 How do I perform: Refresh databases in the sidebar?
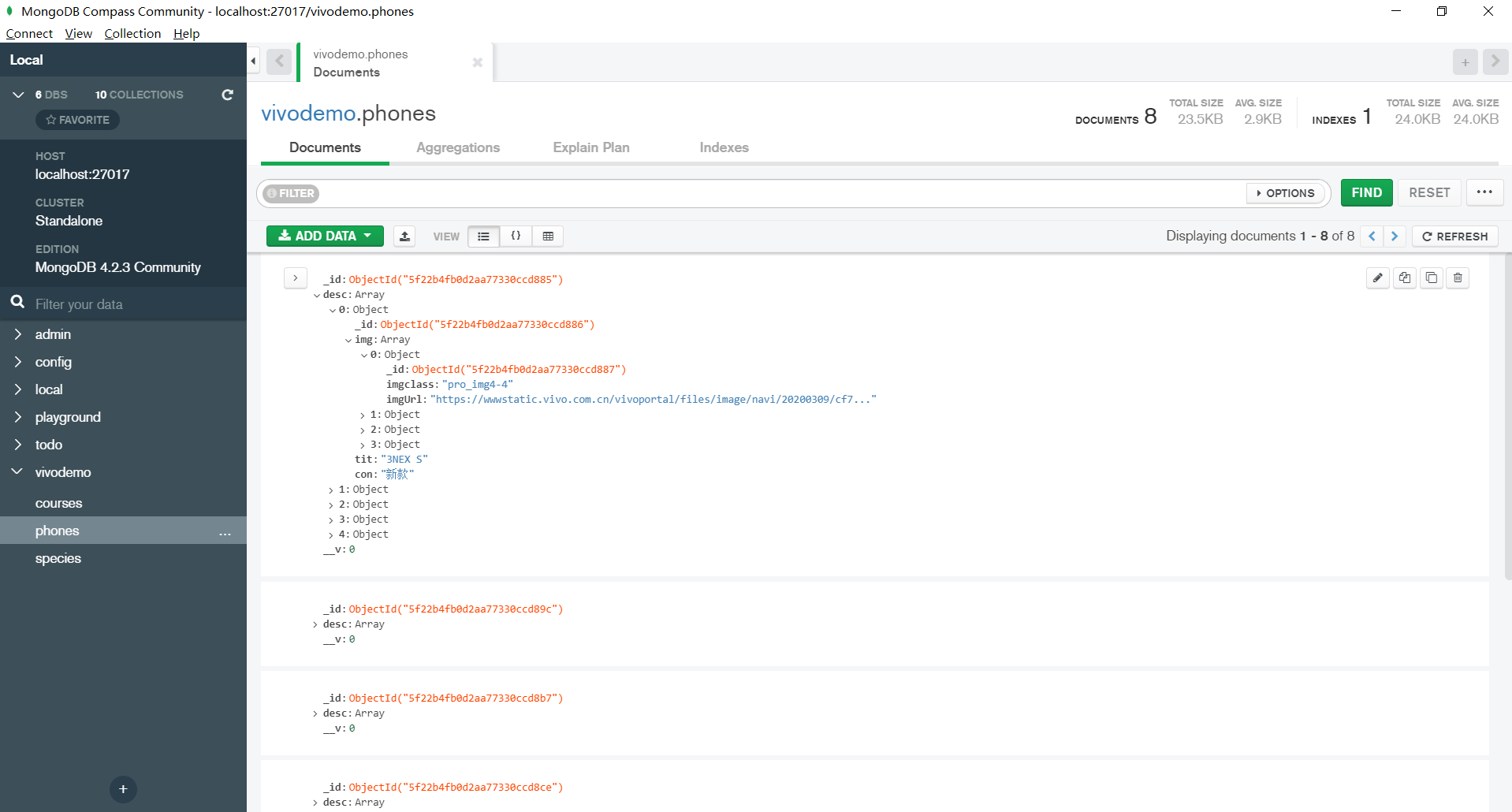click(x=227, y=95)
